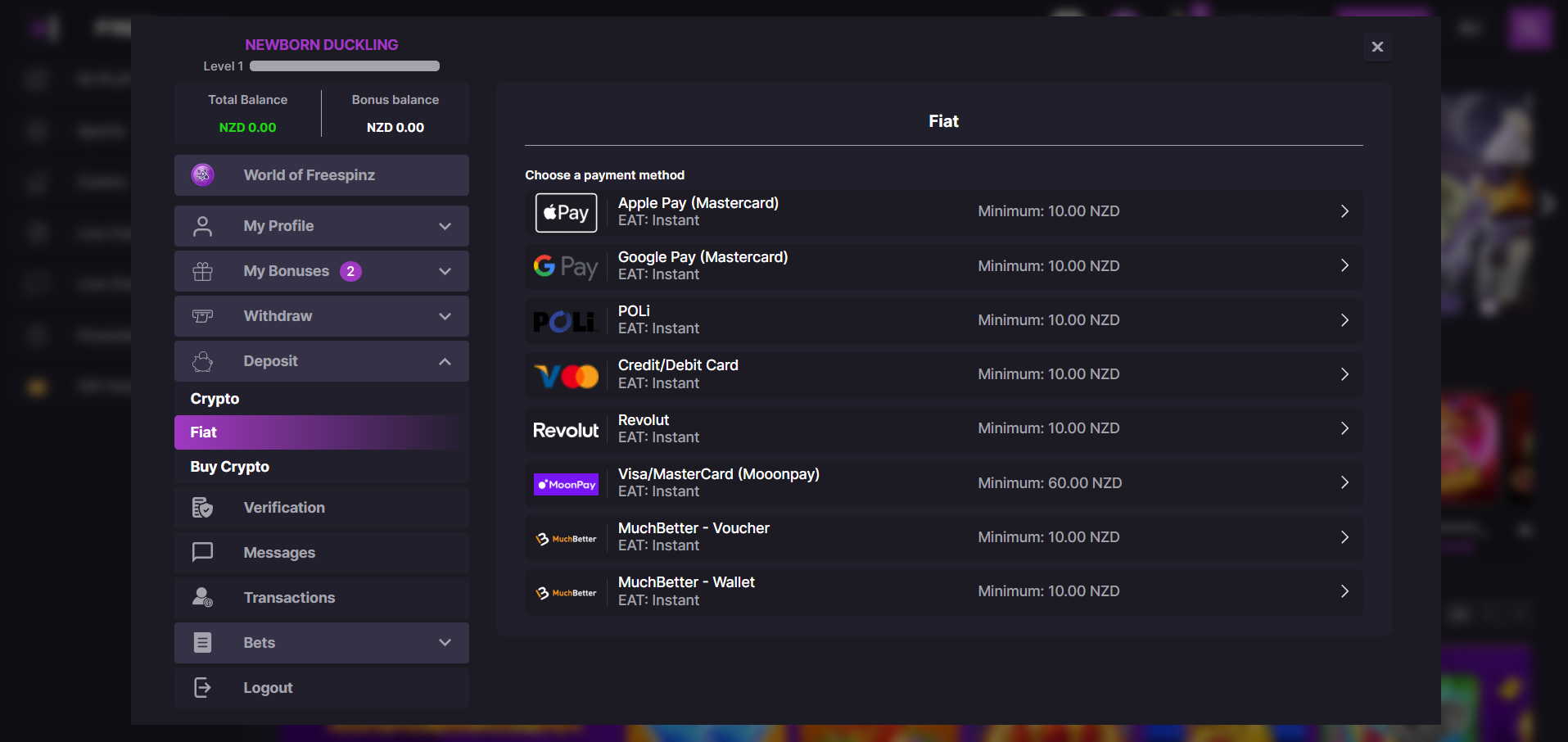Collapse the Deposit section chevron

(445, 361)
